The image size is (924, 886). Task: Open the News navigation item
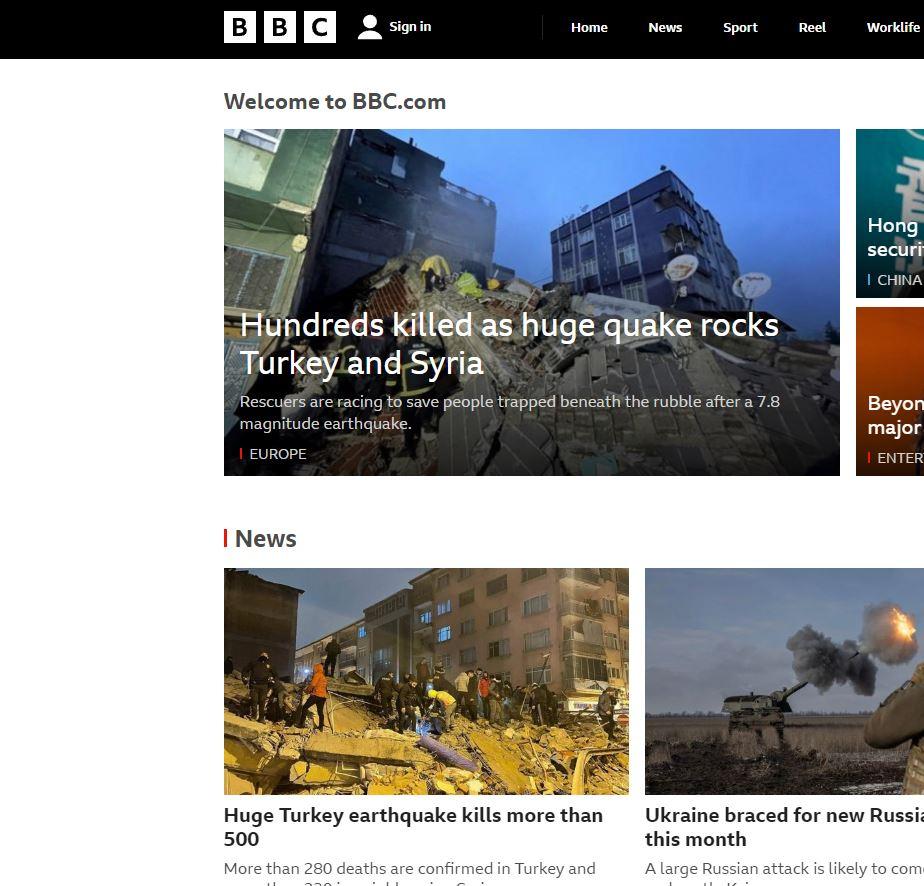(x=665, y=28)
